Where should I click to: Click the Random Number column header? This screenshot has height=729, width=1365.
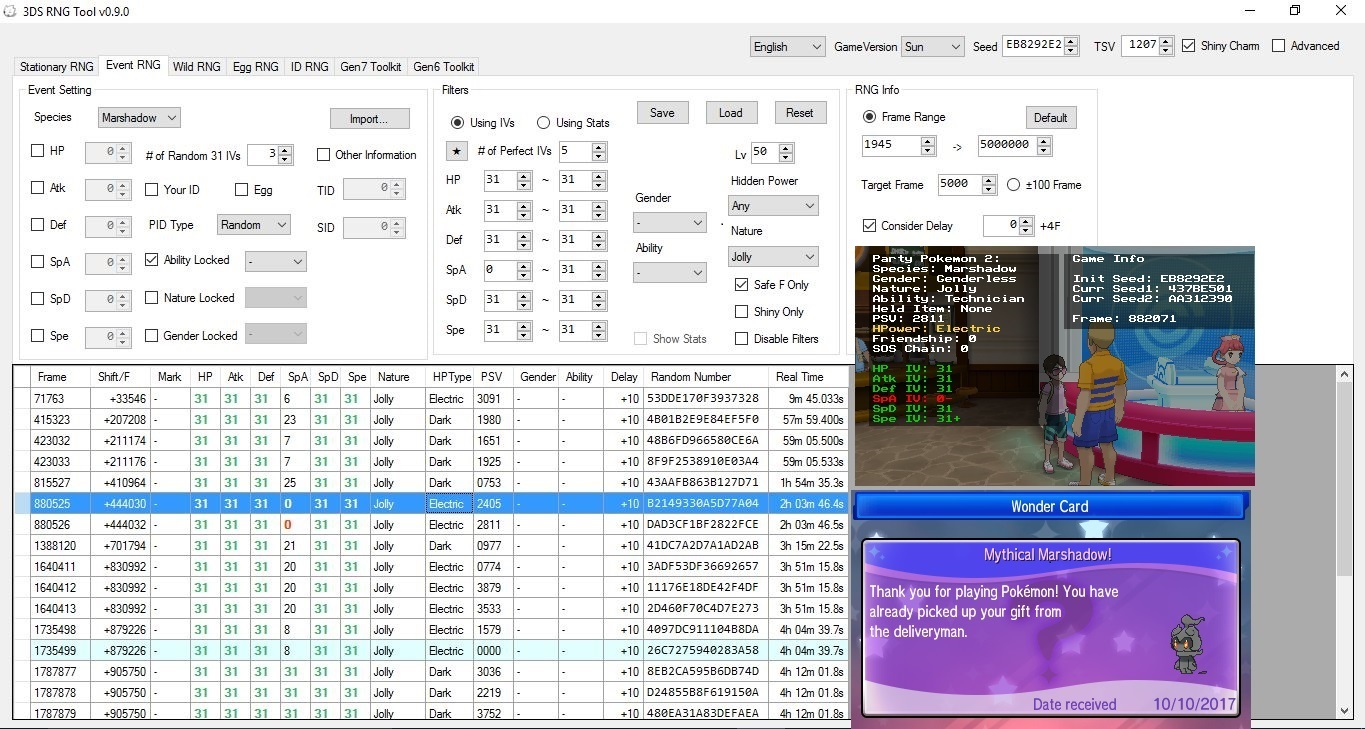(705, 377)
